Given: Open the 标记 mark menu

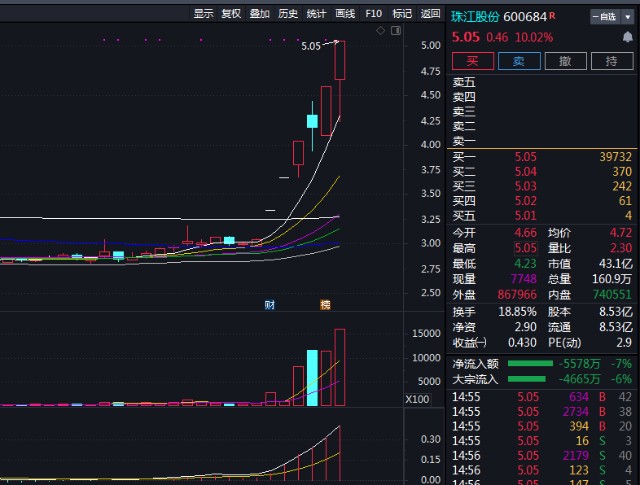Looking at the screenshot, I should (402, 14).
